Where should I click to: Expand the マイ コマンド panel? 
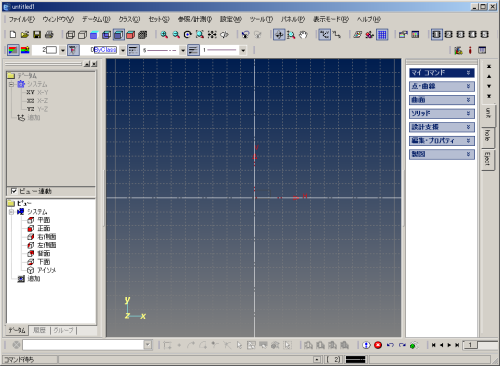coord(441,73)
